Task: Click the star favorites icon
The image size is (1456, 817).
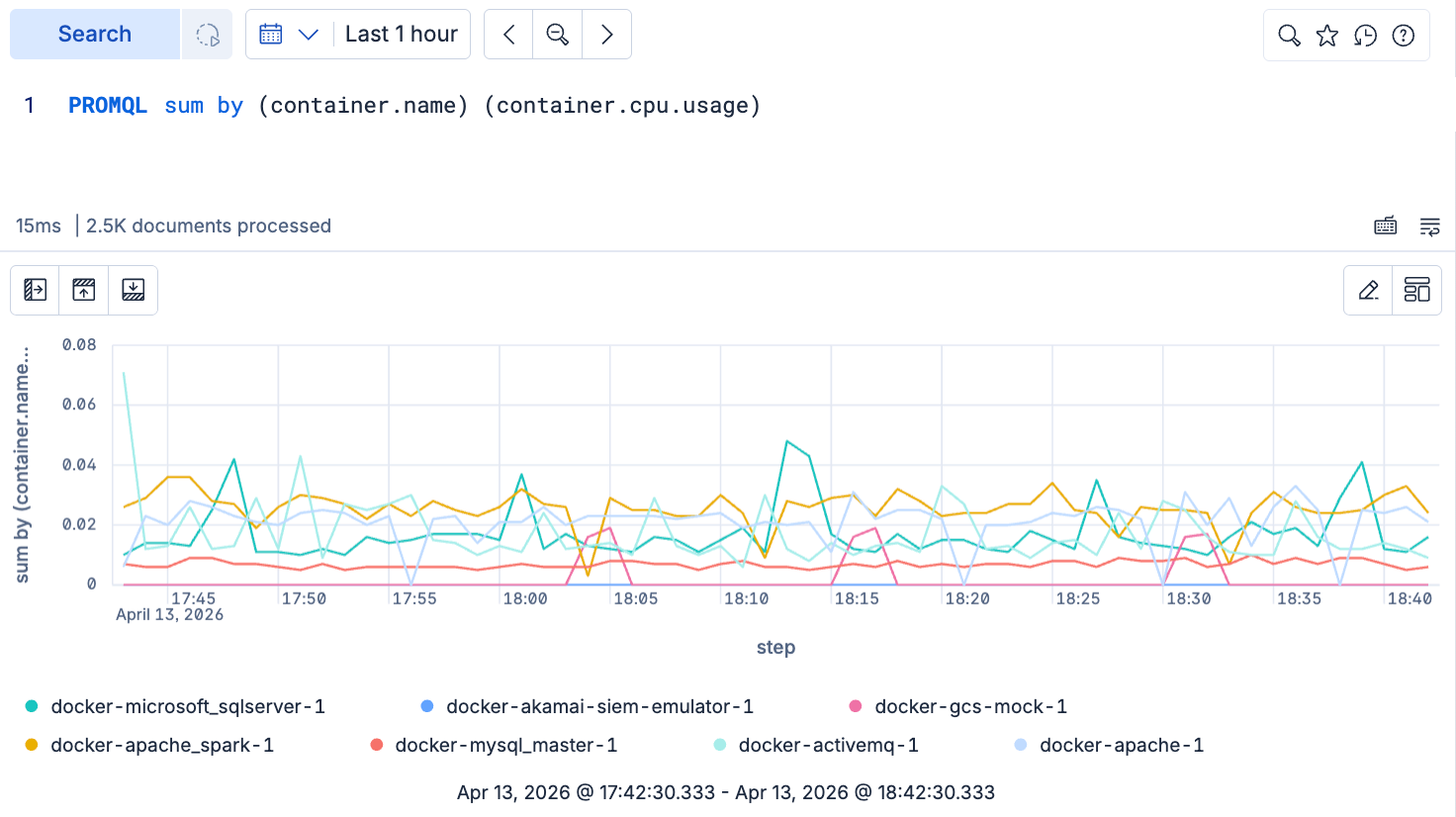Action: (1327, 36)
